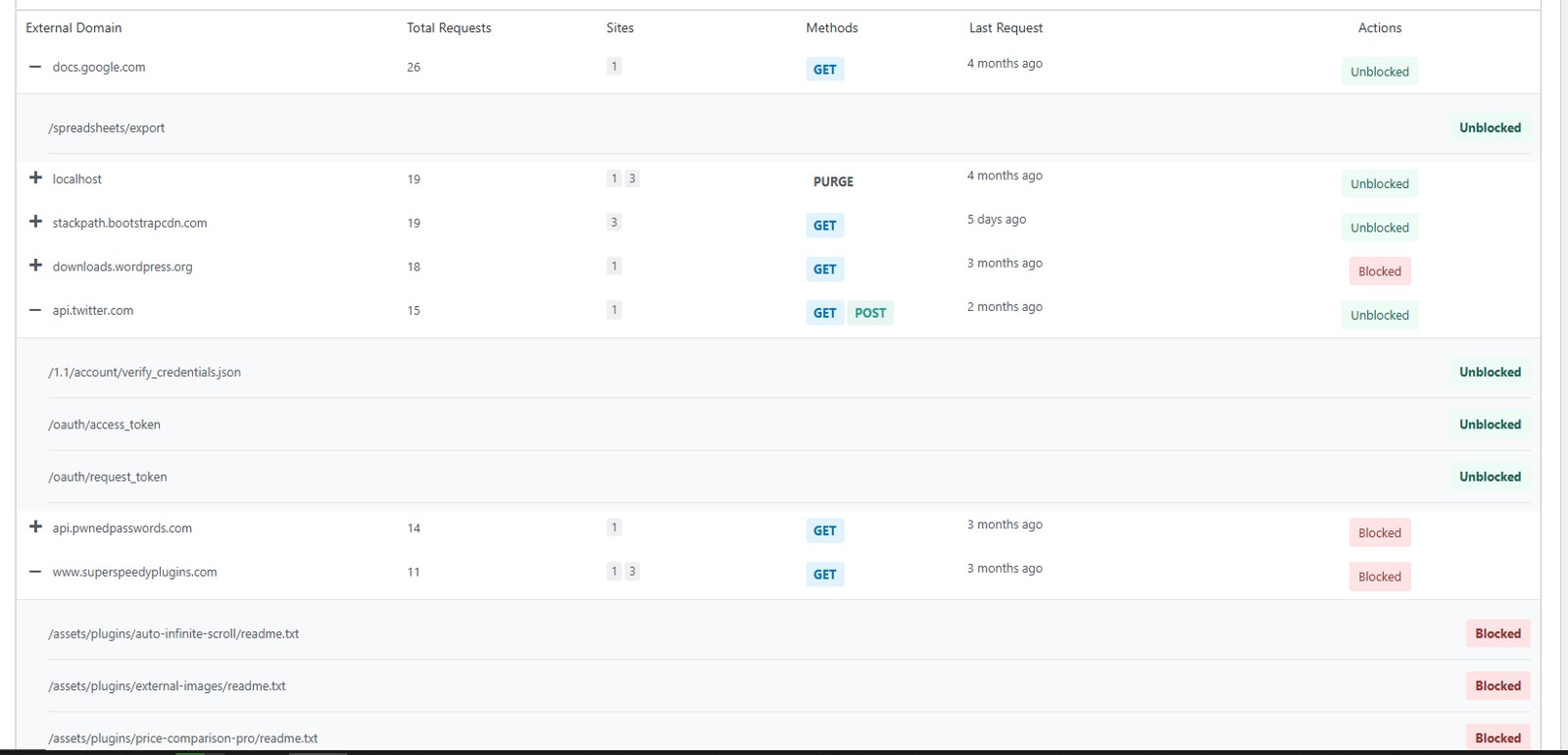Toggle Unblocked for /oauth/access_token path

(1489, 425)
